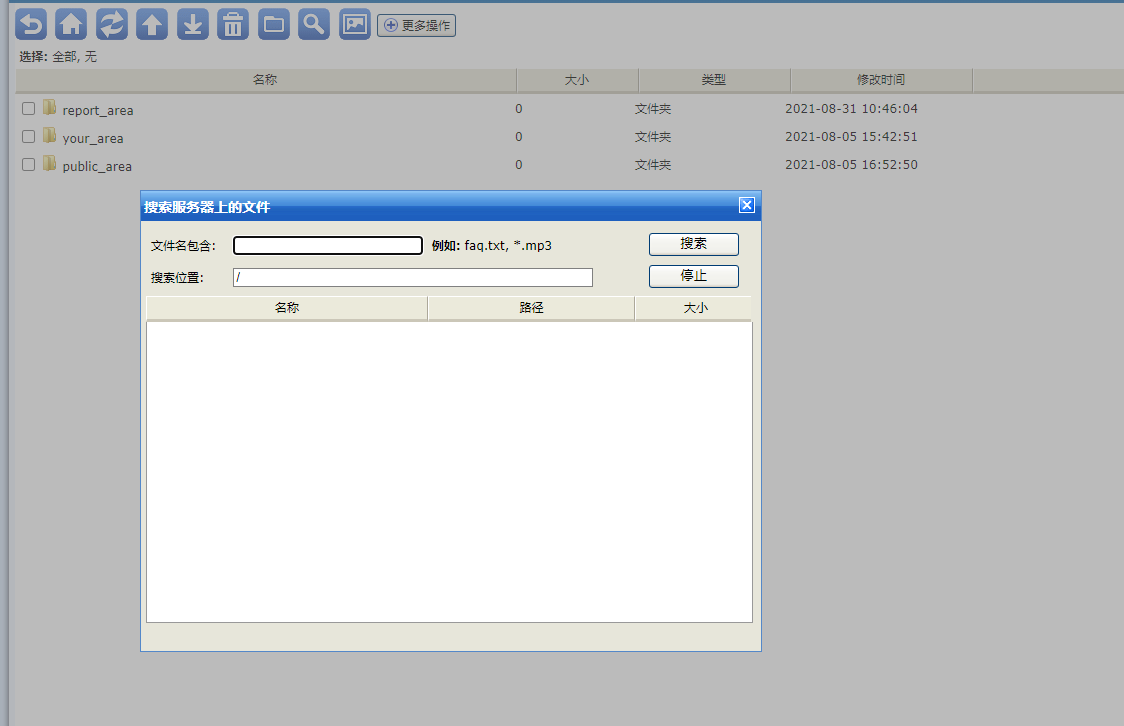Open the search magnifier tool
The image size is (1124, 726).
pyautogui.click(x=314, y=24)
